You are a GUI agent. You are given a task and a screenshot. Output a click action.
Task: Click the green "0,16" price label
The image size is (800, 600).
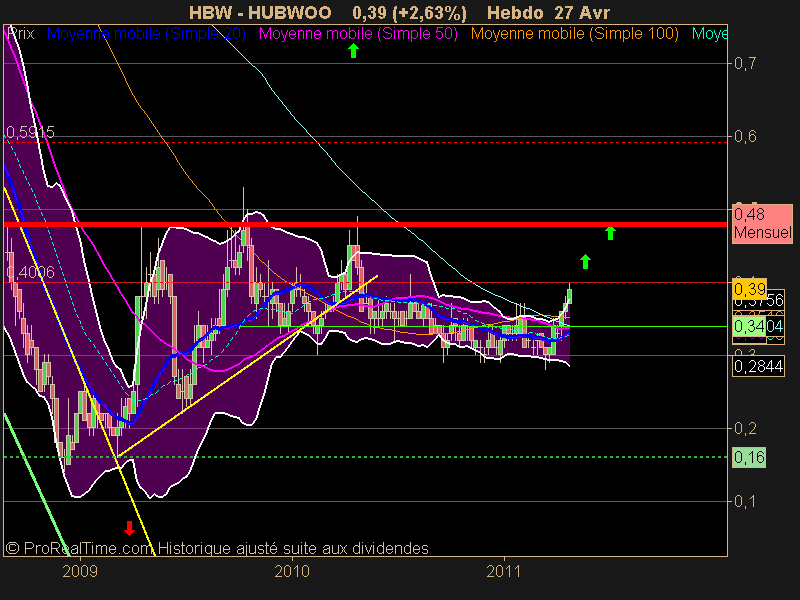pos(749,457)
